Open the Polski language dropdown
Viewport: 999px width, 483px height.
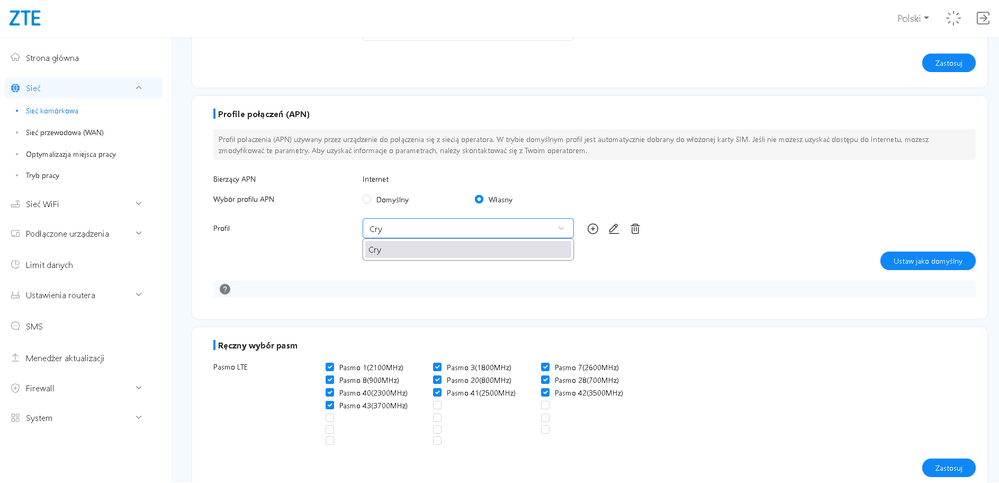pos(913,18)
